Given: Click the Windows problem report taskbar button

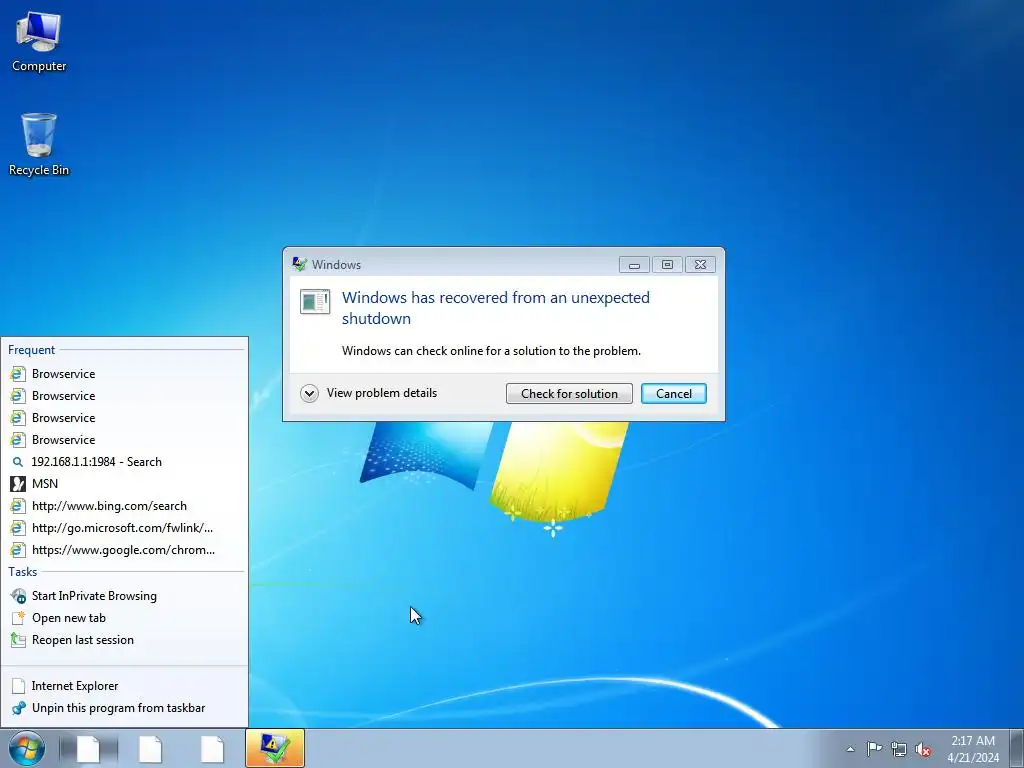Looking at the screenshot, I should (275, 748).
